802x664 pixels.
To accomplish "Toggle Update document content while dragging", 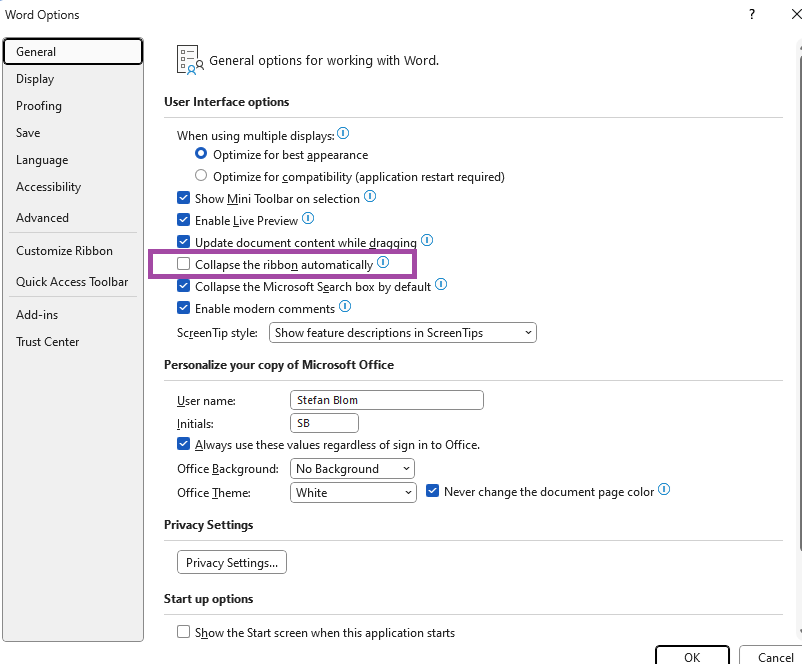I will point(184,242).
